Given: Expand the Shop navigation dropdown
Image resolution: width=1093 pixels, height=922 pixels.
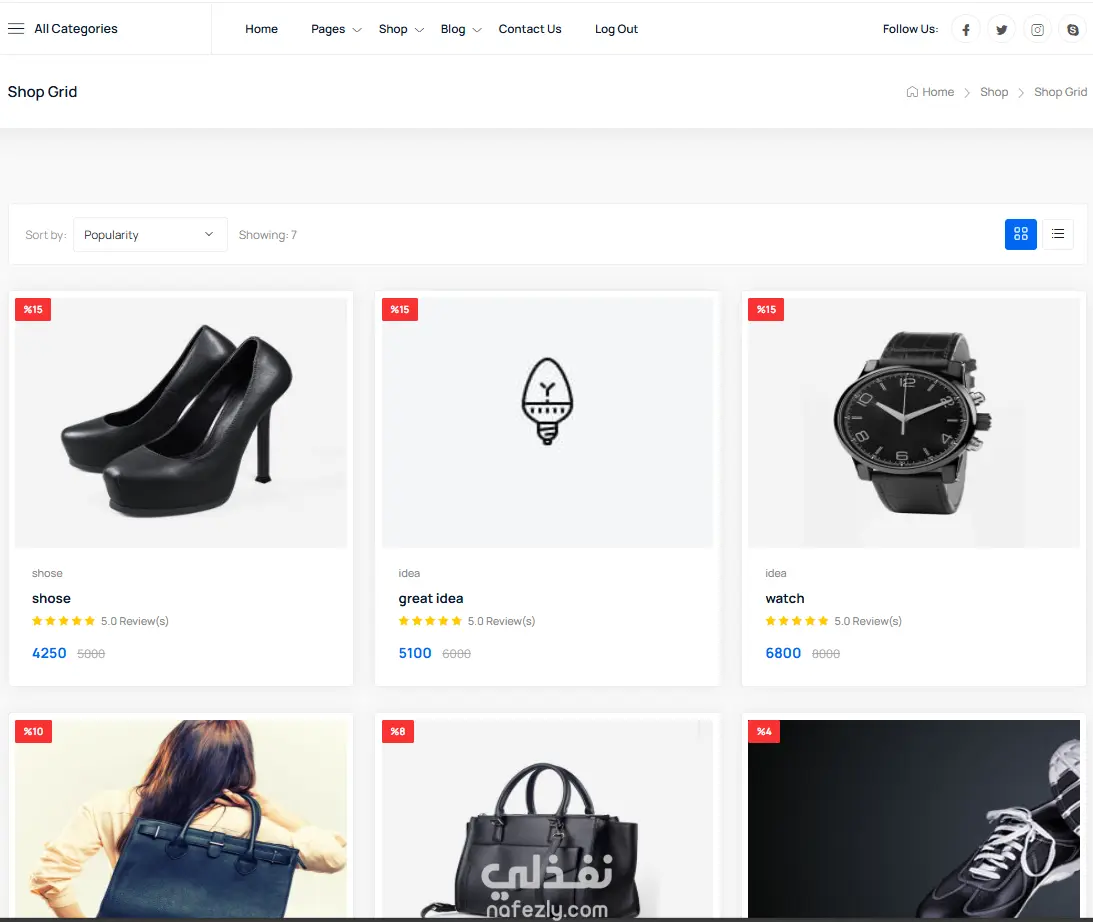Looking at the screenshot, I should point(401,29).
